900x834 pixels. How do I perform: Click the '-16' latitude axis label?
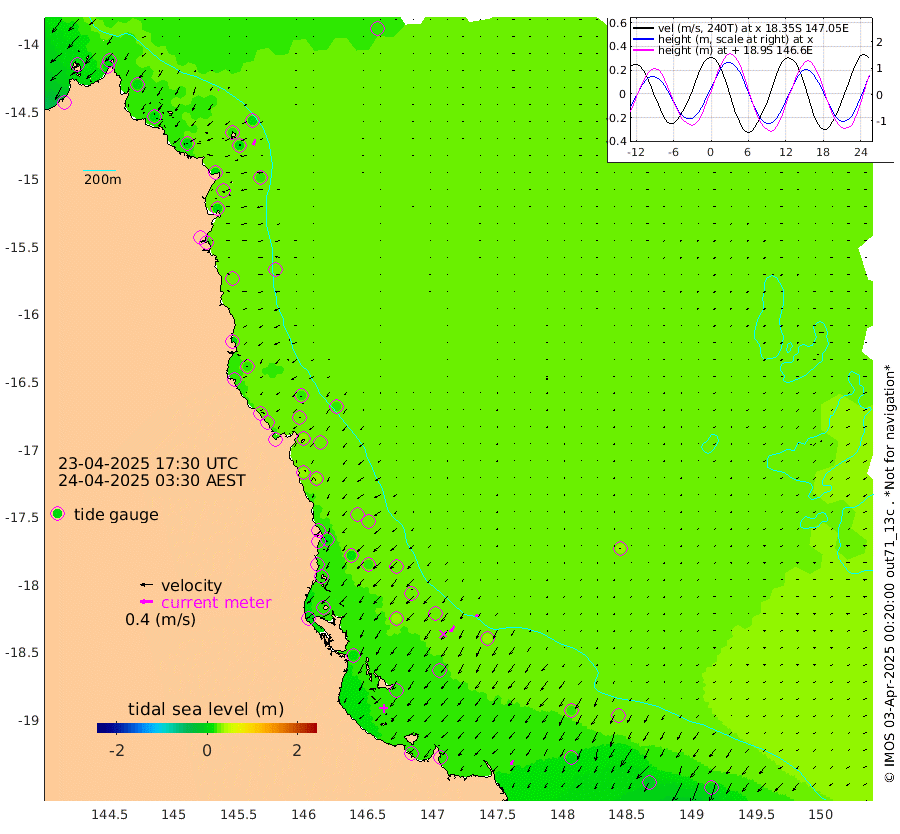tap(28, 315)
